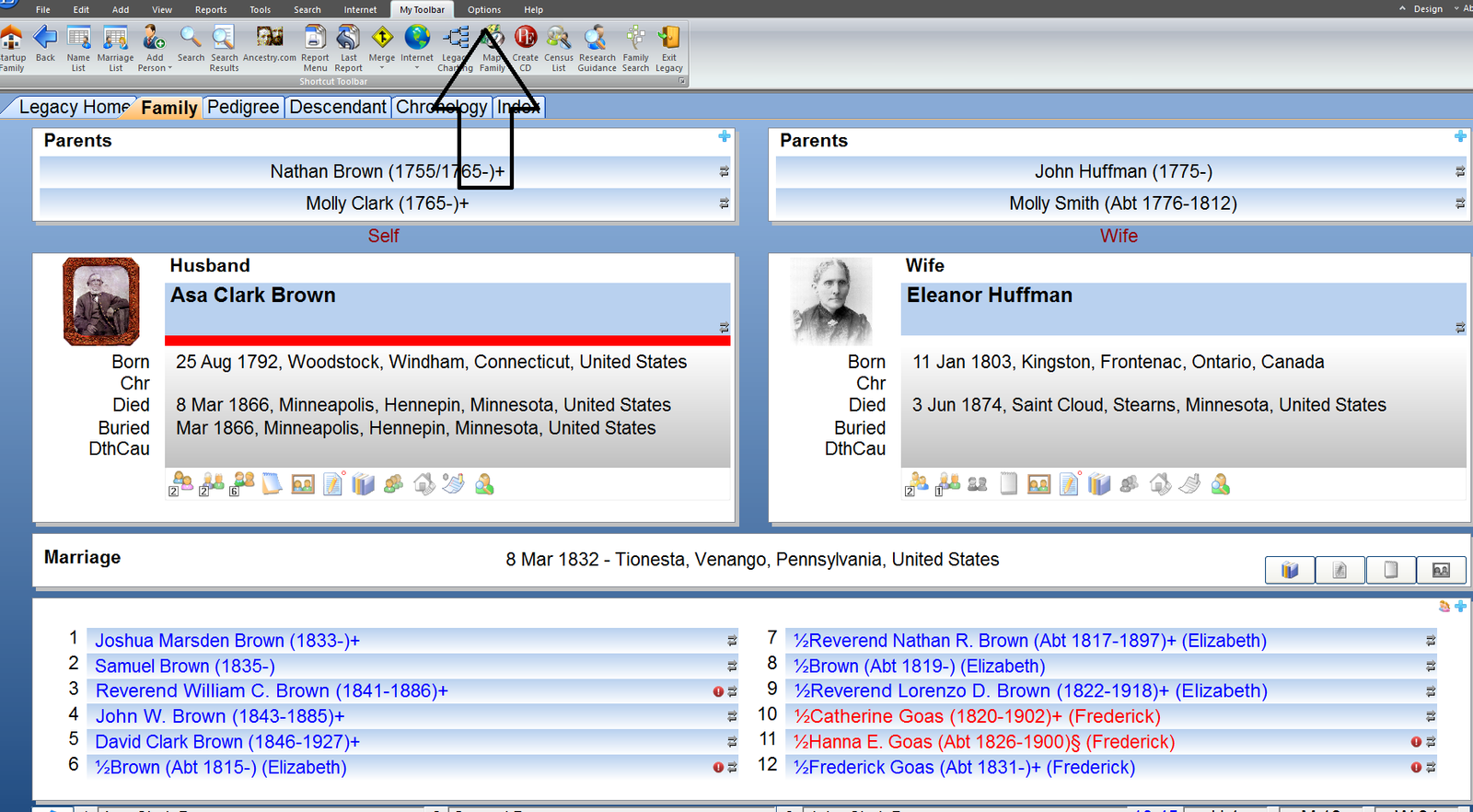1473x812 pixels.
Task: Click the marriage date and place field
Action: 752,560
